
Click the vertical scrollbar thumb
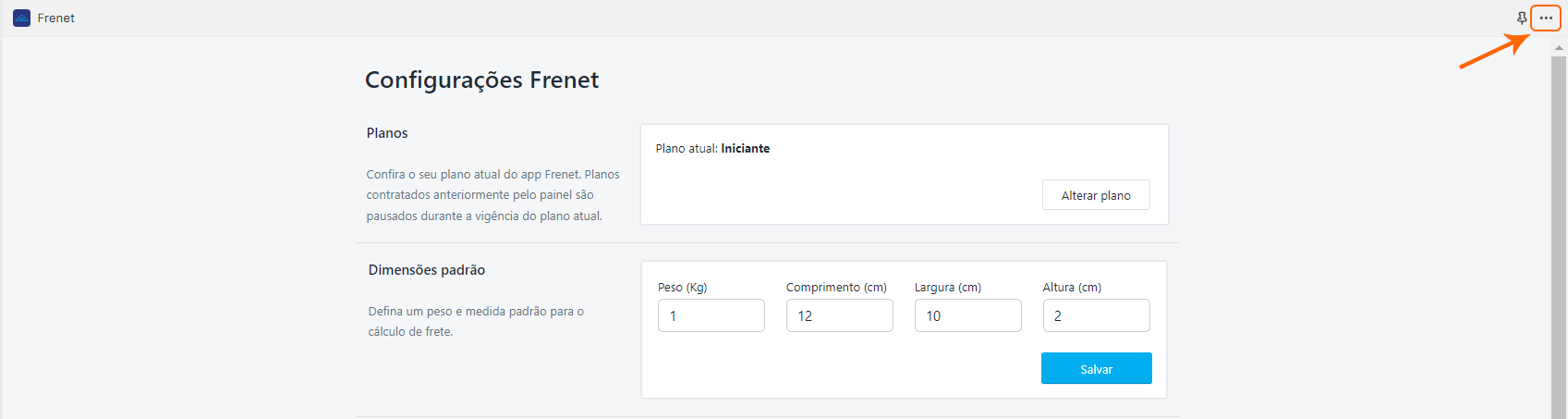tap(1560, 231)
